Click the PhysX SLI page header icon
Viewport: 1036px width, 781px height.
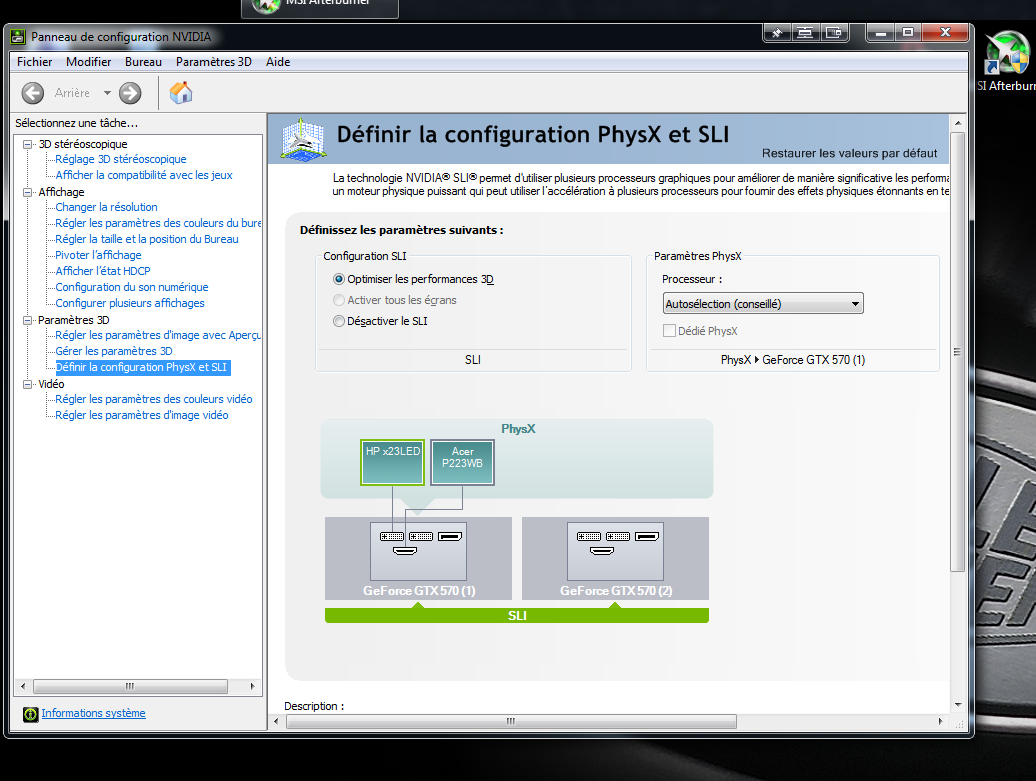pyautogui.click(x=303, y=139)
